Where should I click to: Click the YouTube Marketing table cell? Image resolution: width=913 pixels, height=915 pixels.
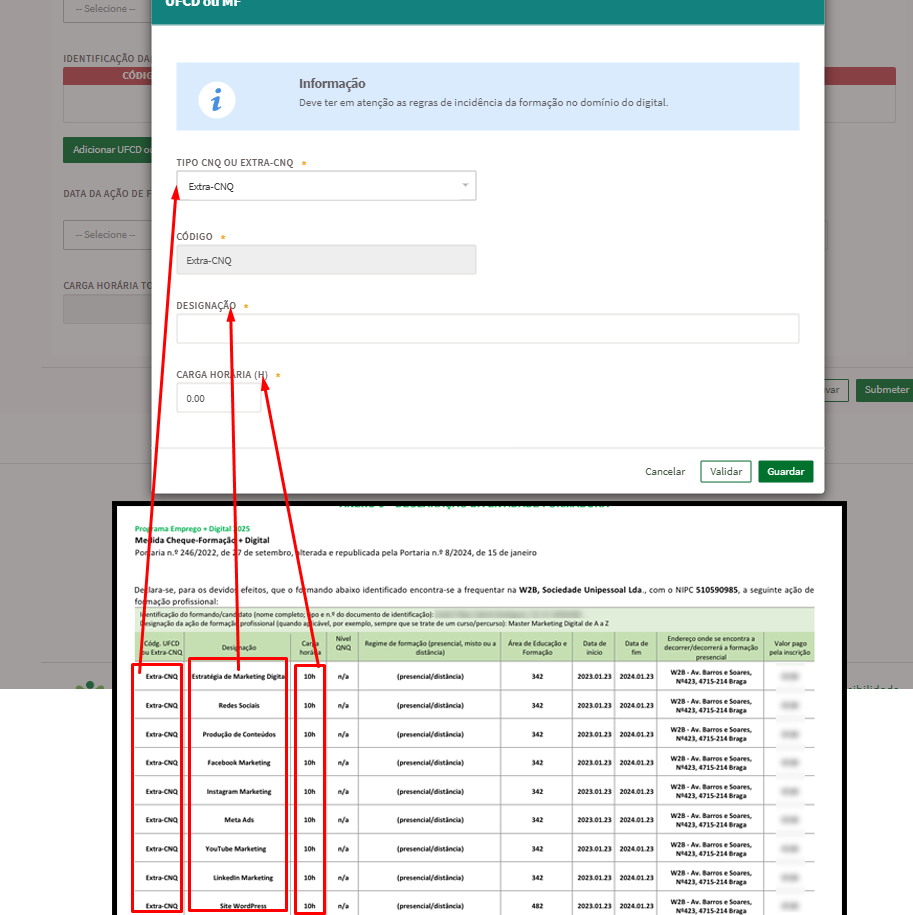(237, 848)
